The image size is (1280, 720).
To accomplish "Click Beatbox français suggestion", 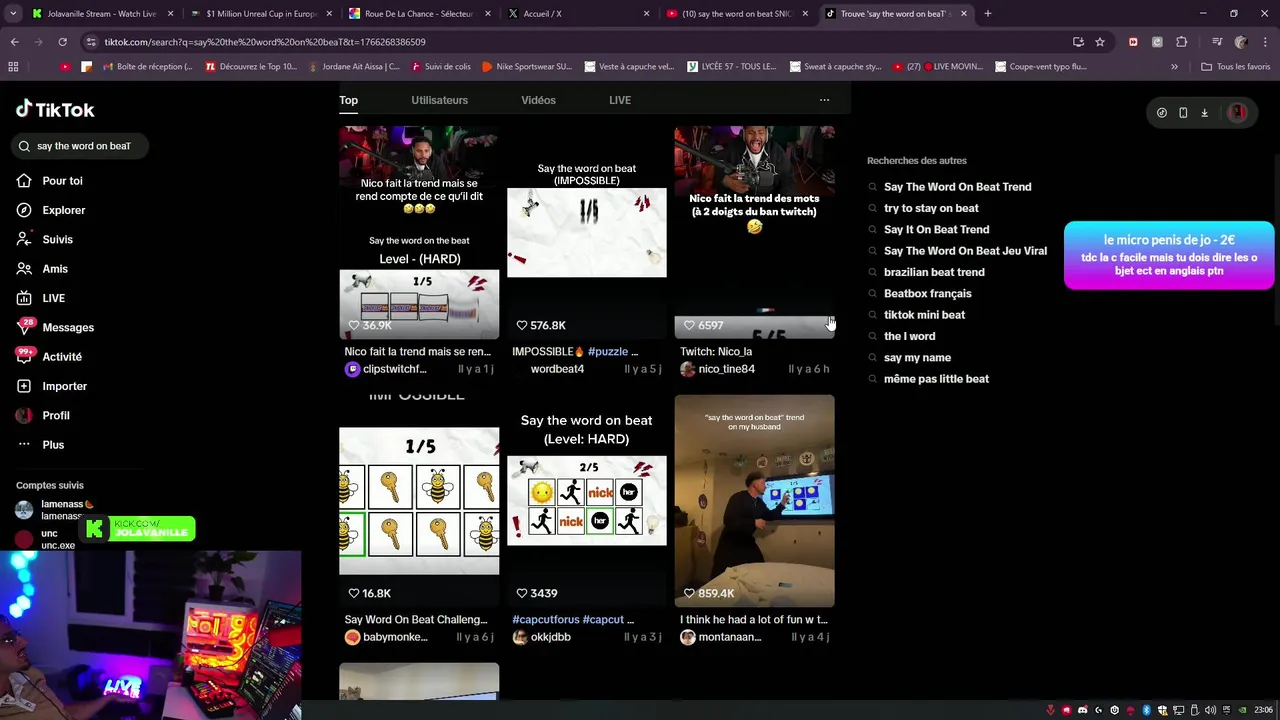I will (x=927, y=293).
